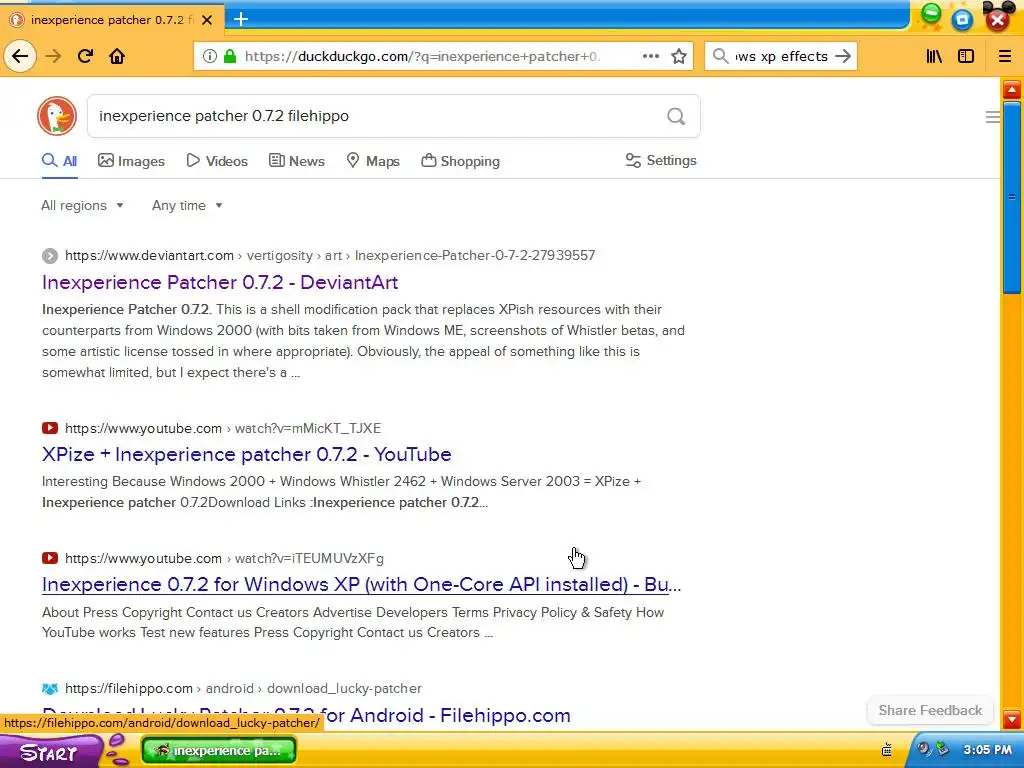
Task: Click the YouTube favicon for One-Core result
Action: click(50, 558)
